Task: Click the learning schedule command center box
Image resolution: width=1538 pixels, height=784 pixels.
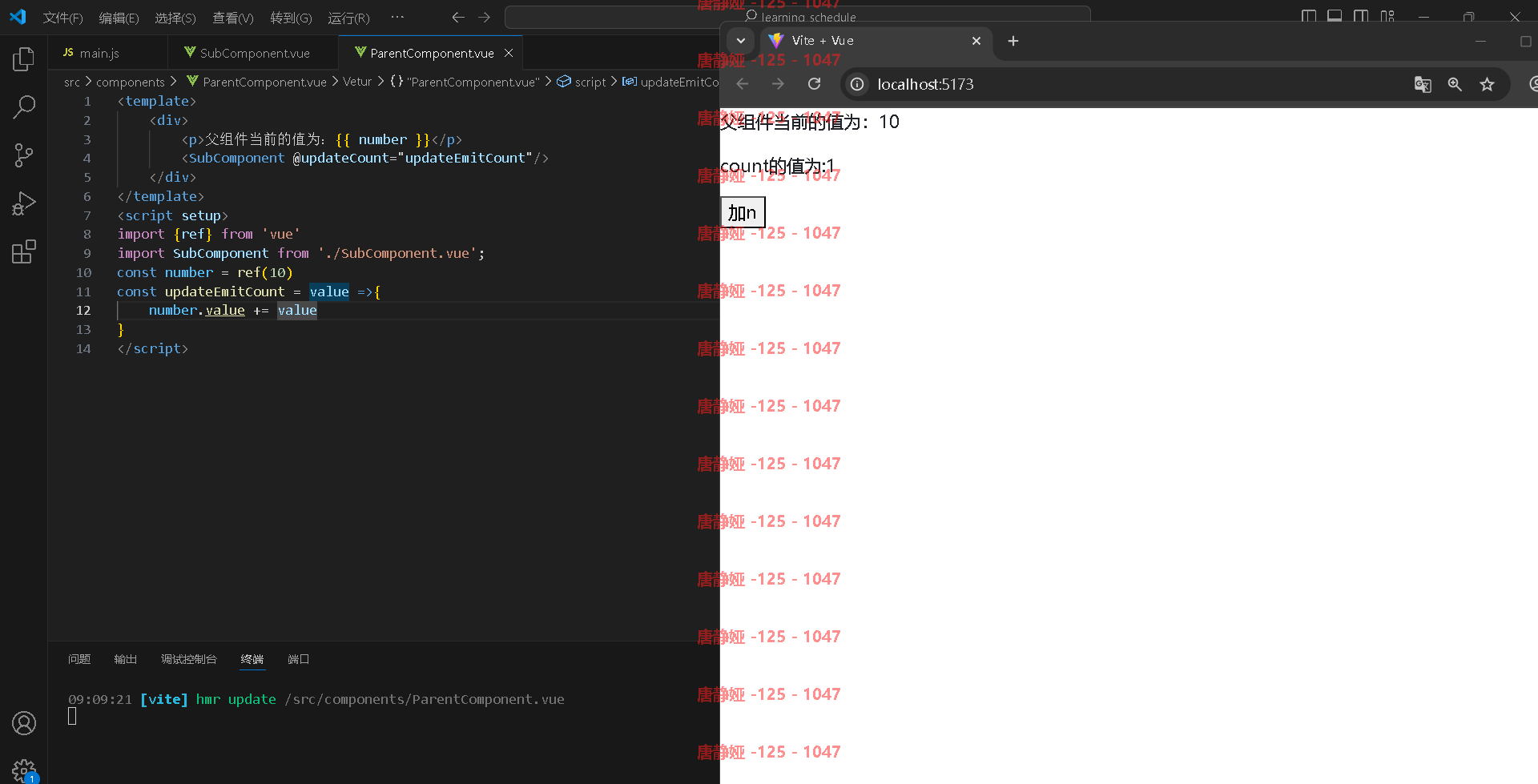Action: pyautogui.click(x=797, y=17)
